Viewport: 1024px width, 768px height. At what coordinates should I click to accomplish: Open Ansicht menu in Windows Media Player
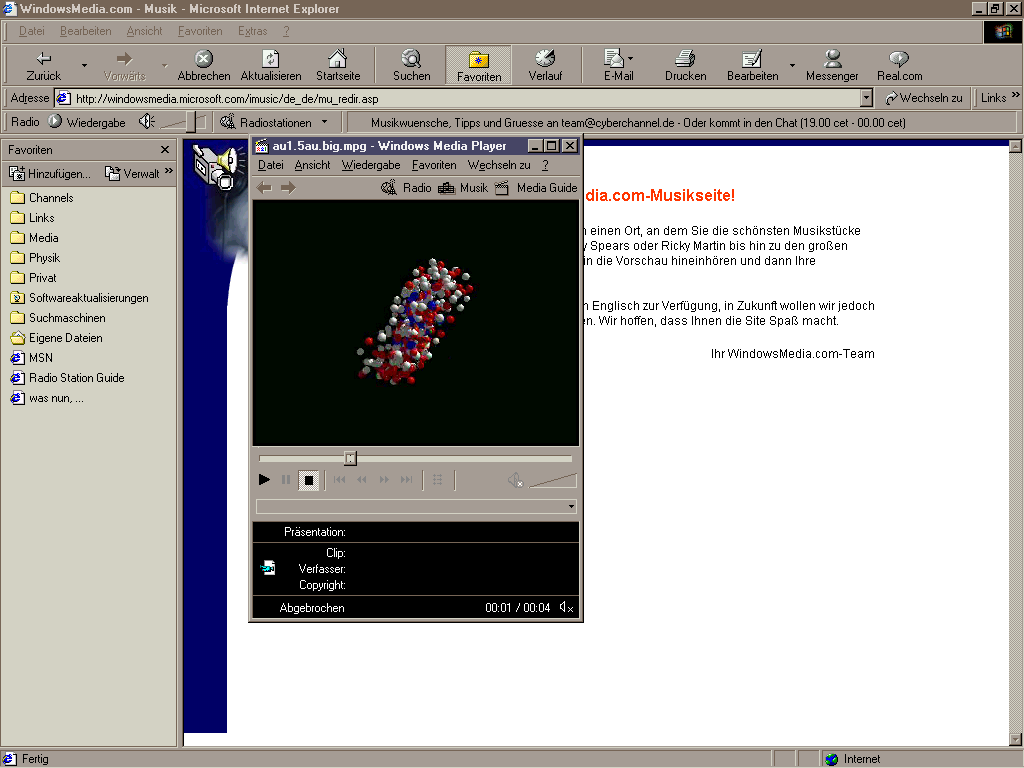(x=312, y=165)
